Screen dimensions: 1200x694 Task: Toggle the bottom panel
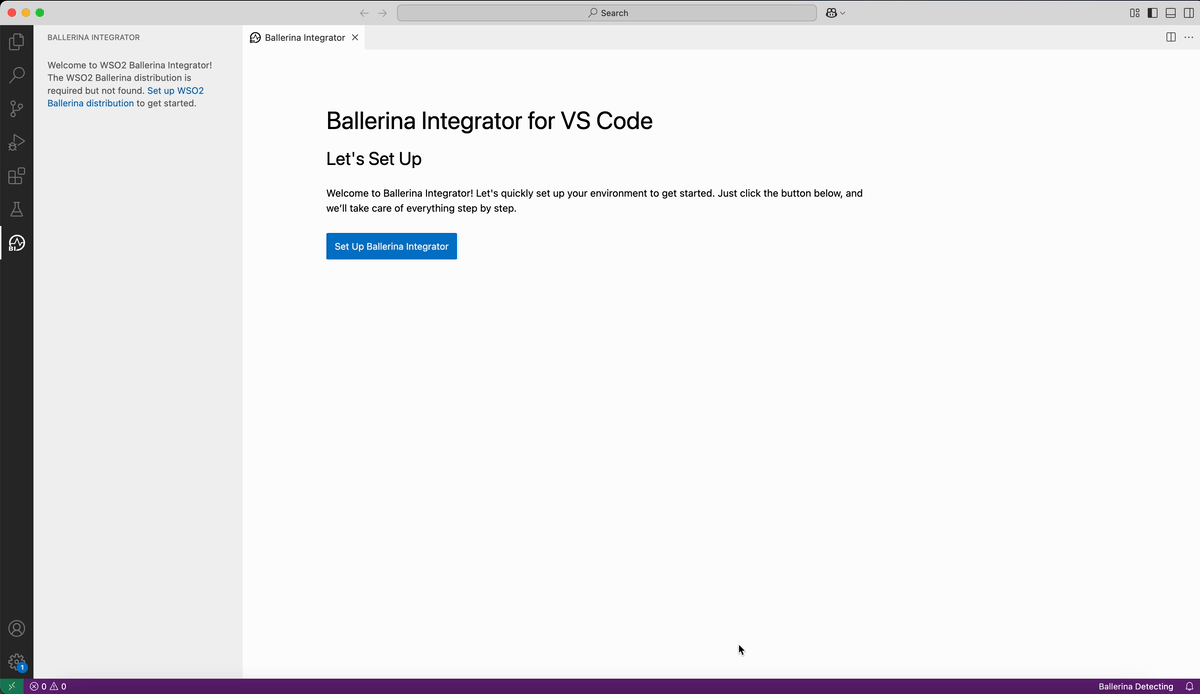1170,13
